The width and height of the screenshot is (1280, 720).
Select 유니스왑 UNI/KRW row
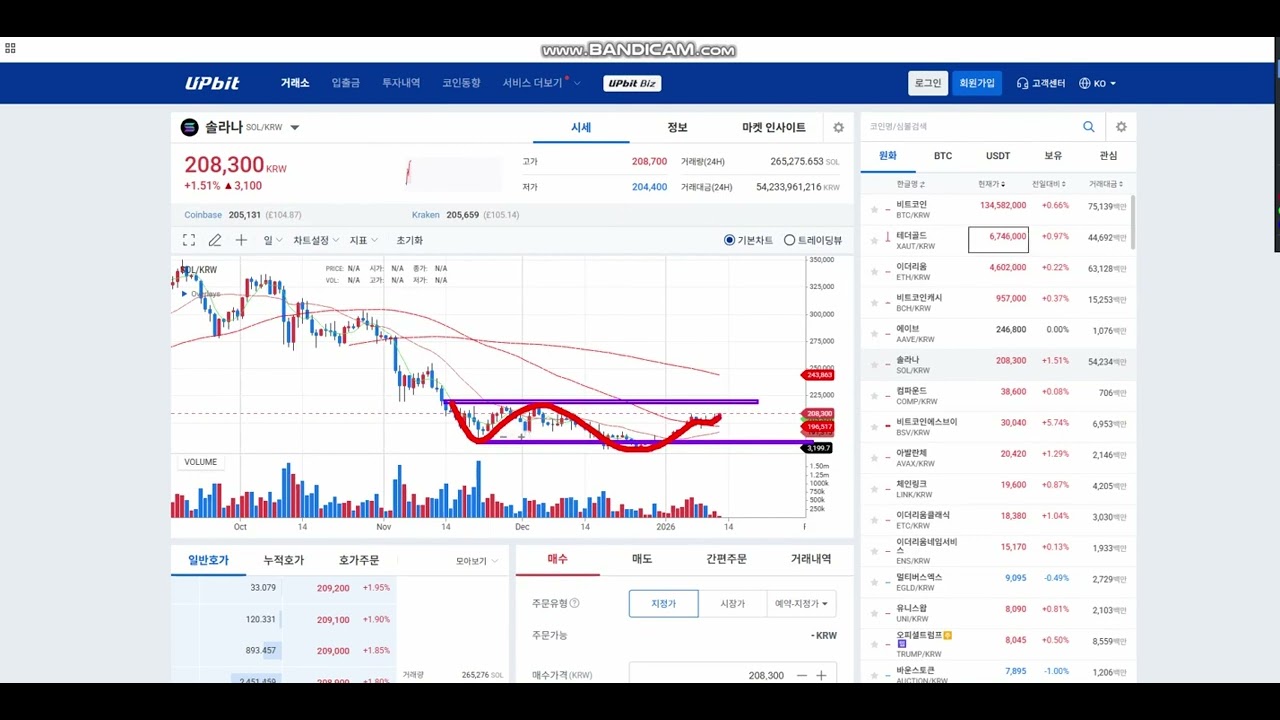pyautogui.click(x=997, y=612)
